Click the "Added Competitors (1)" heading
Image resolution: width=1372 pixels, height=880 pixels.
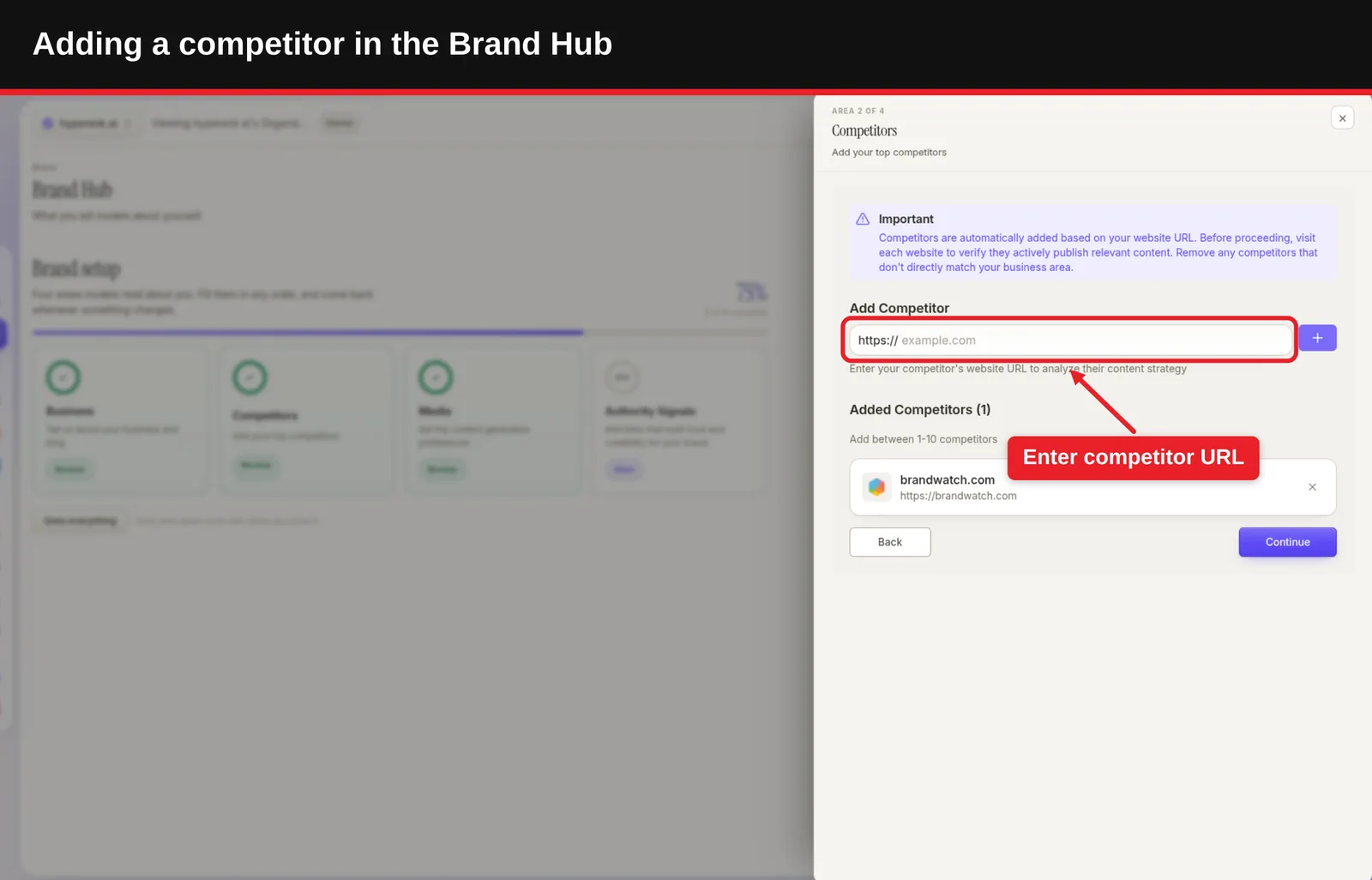coord(920,410)
